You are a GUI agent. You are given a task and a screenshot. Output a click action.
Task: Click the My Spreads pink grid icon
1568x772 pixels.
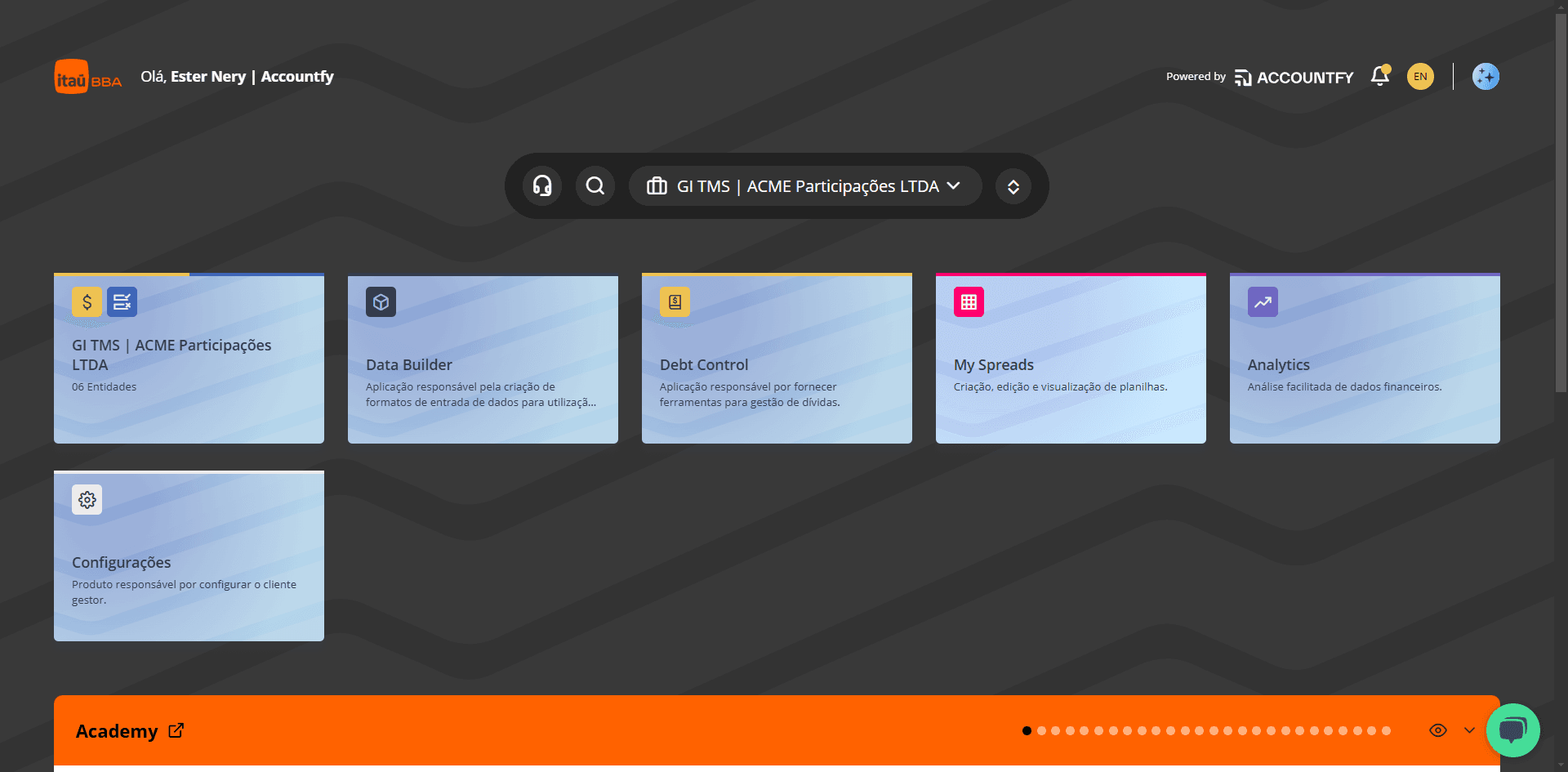tap(969, 302)
